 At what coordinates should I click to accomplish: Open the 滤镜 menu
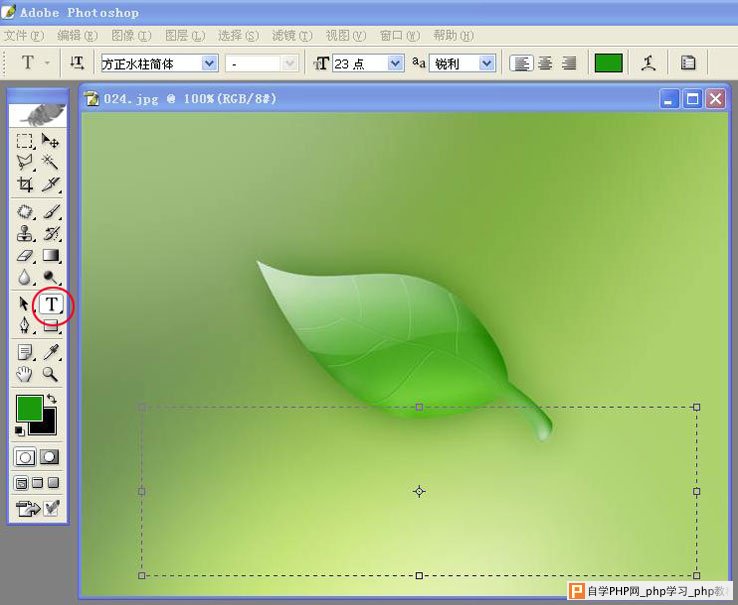click(292, 35)
